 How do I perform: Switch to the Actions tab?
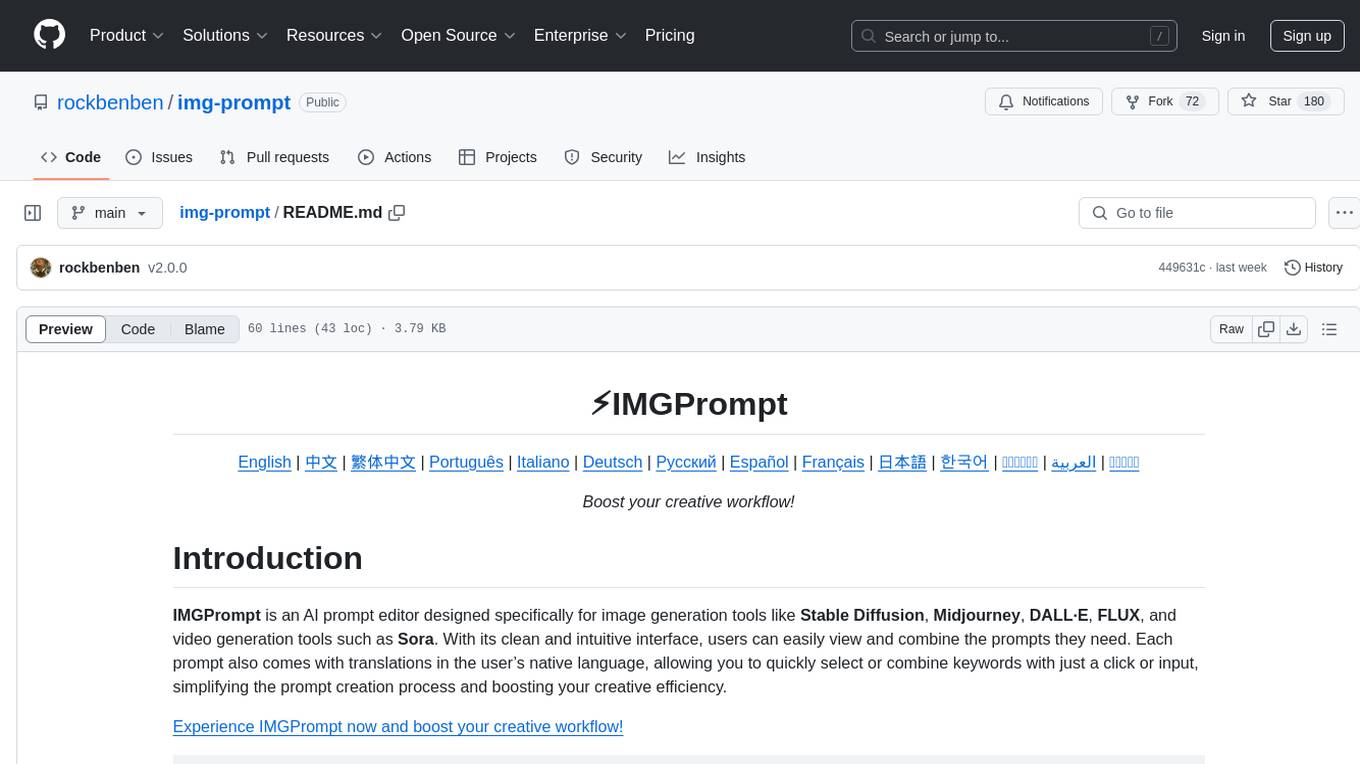395,157
